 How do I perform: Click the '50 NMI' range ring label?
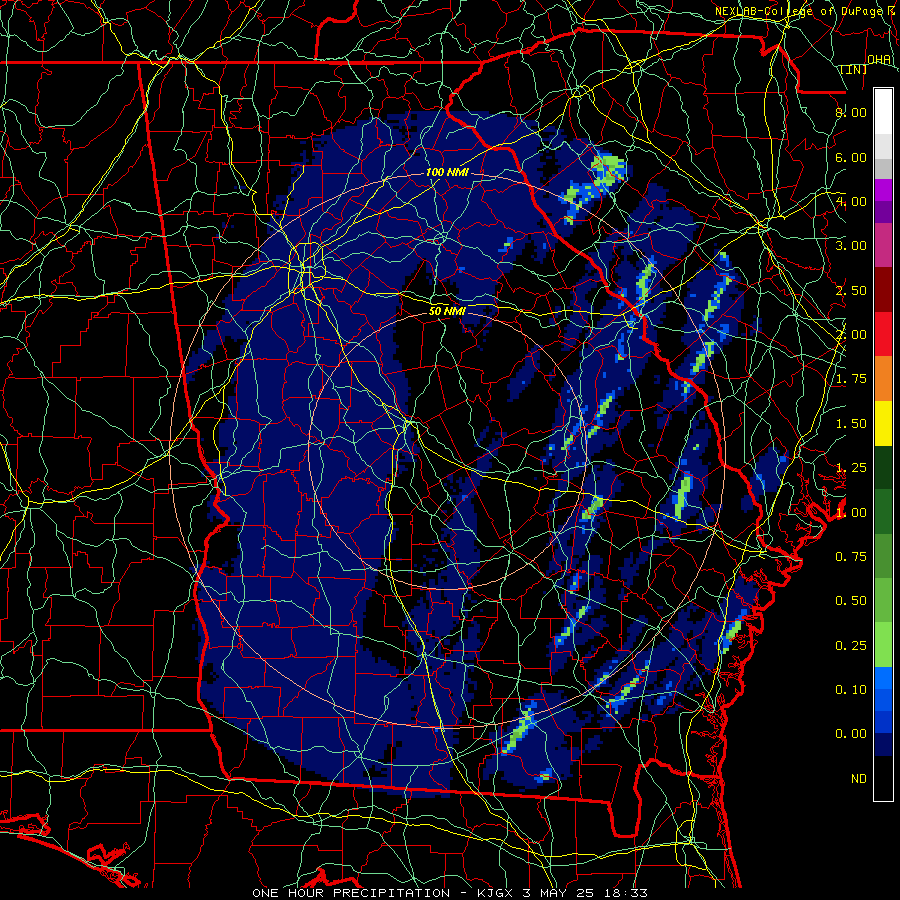[447, 311]
